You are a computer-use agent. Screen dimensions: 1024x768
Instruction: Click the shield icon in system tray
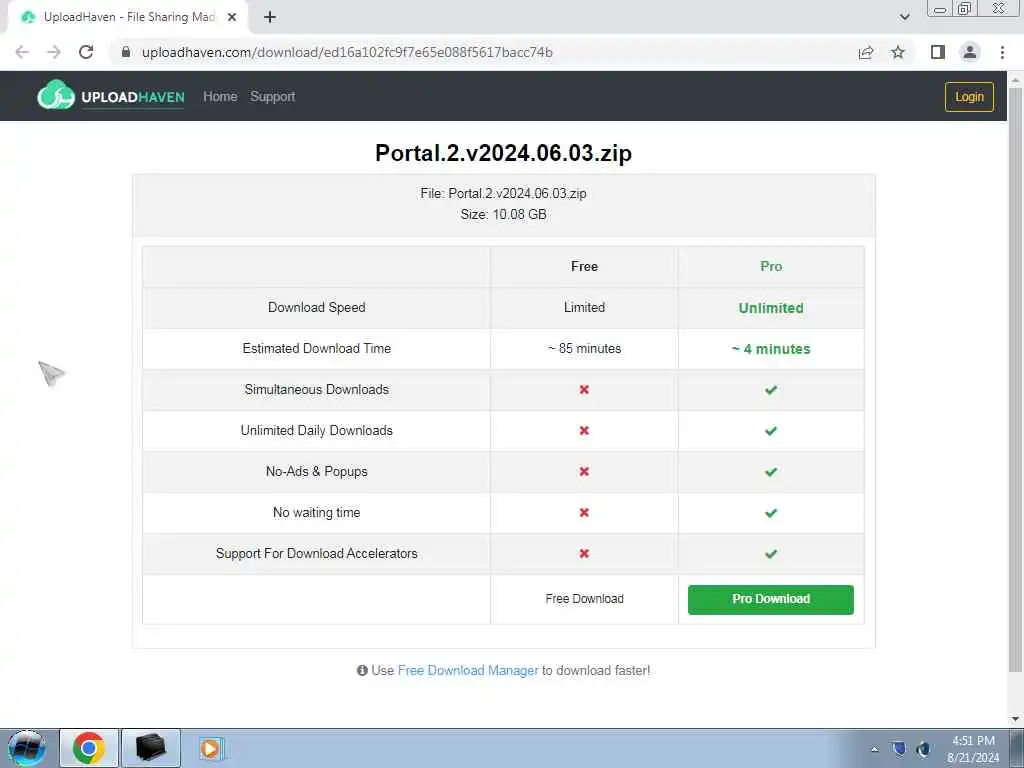pyautogui.click(x=899, y=748)
